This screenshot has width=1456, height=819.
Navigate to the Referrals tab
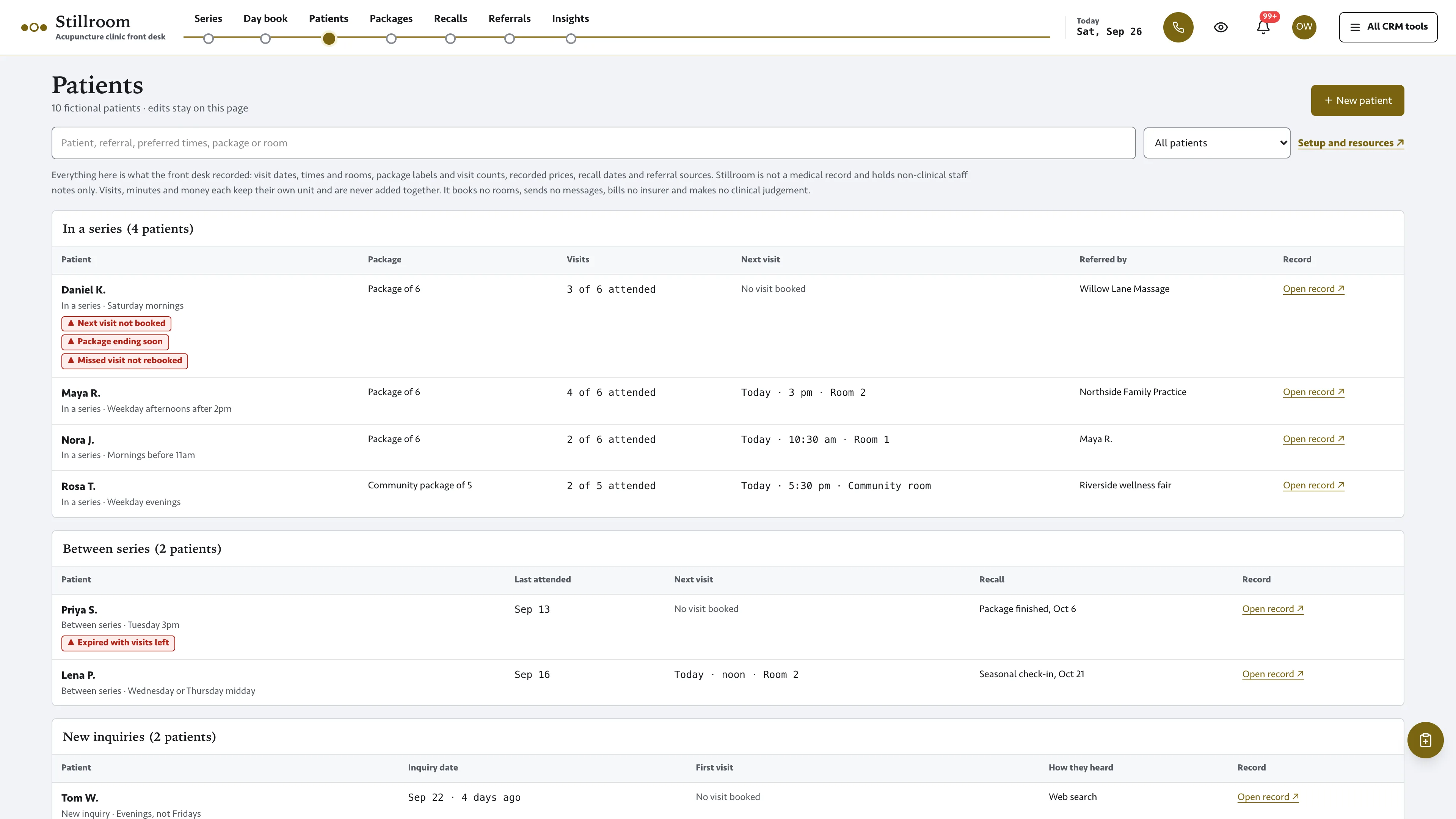509,19
